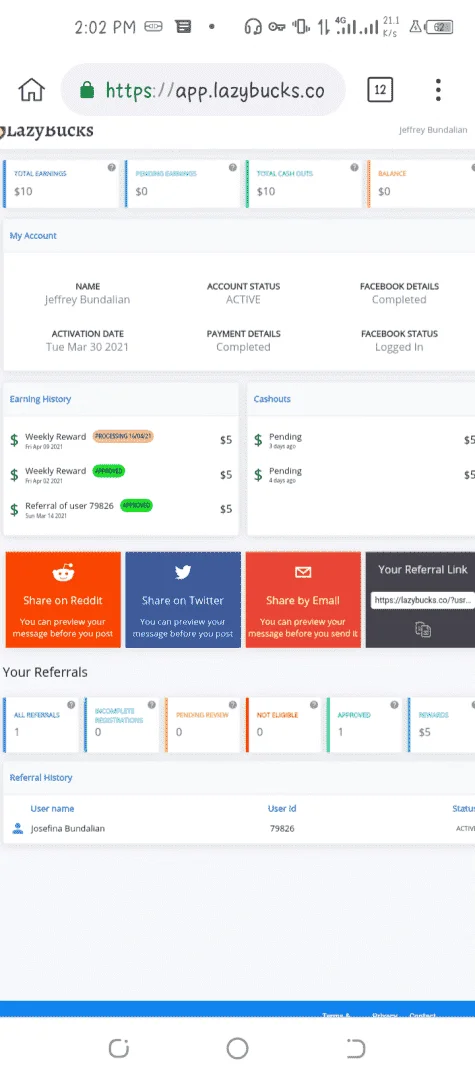Click the Pending Earnings $0 card

[182, 184]
